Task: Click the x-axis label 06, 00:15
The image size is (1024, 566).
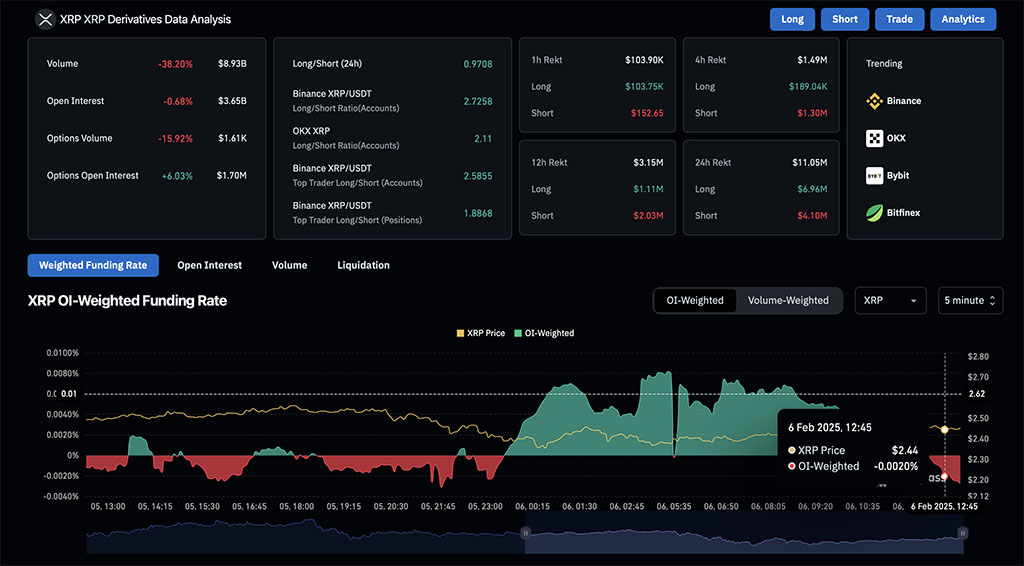Action: click(532, 507)
